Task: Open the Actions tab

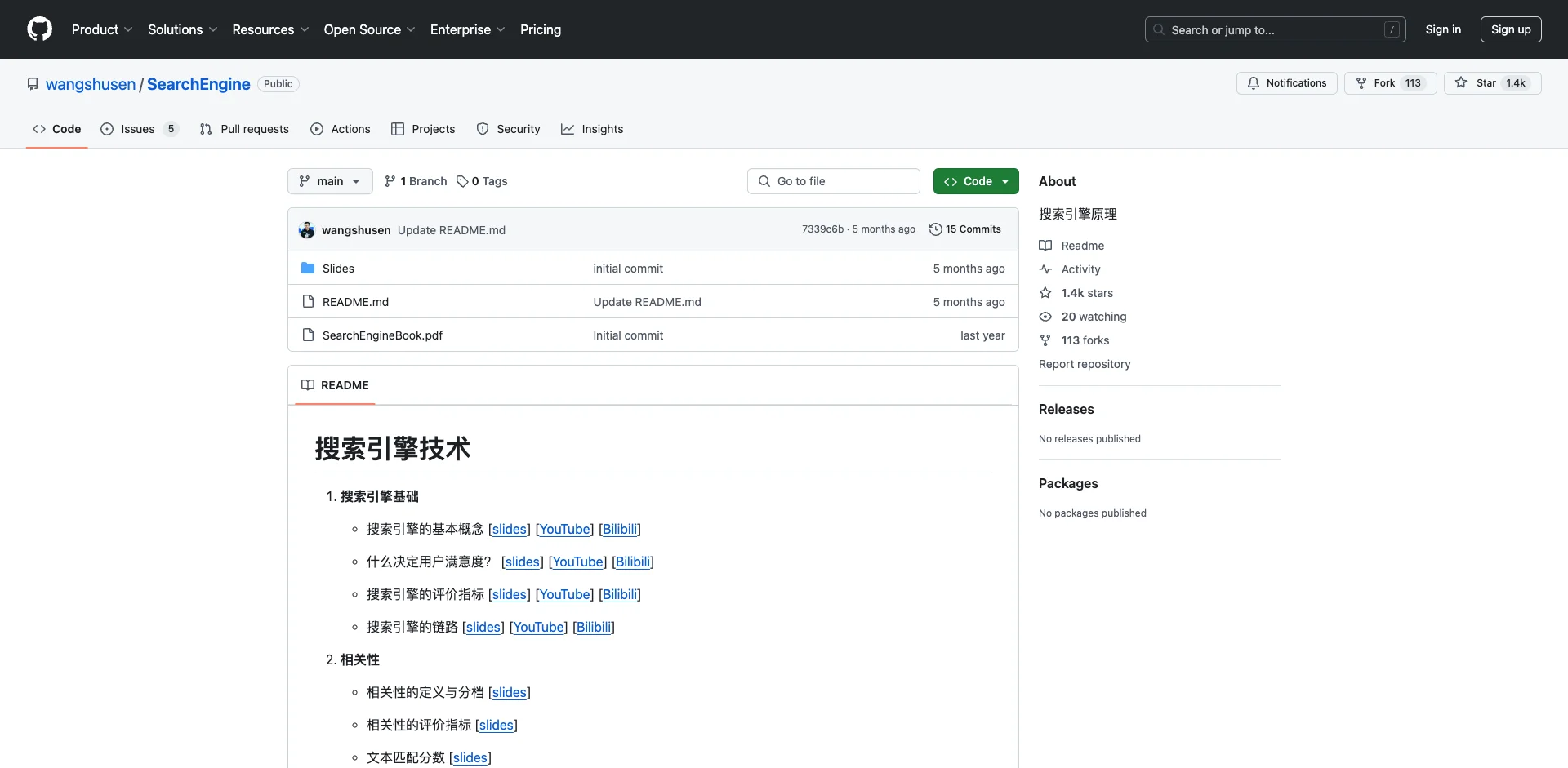Action: point(341,129)
